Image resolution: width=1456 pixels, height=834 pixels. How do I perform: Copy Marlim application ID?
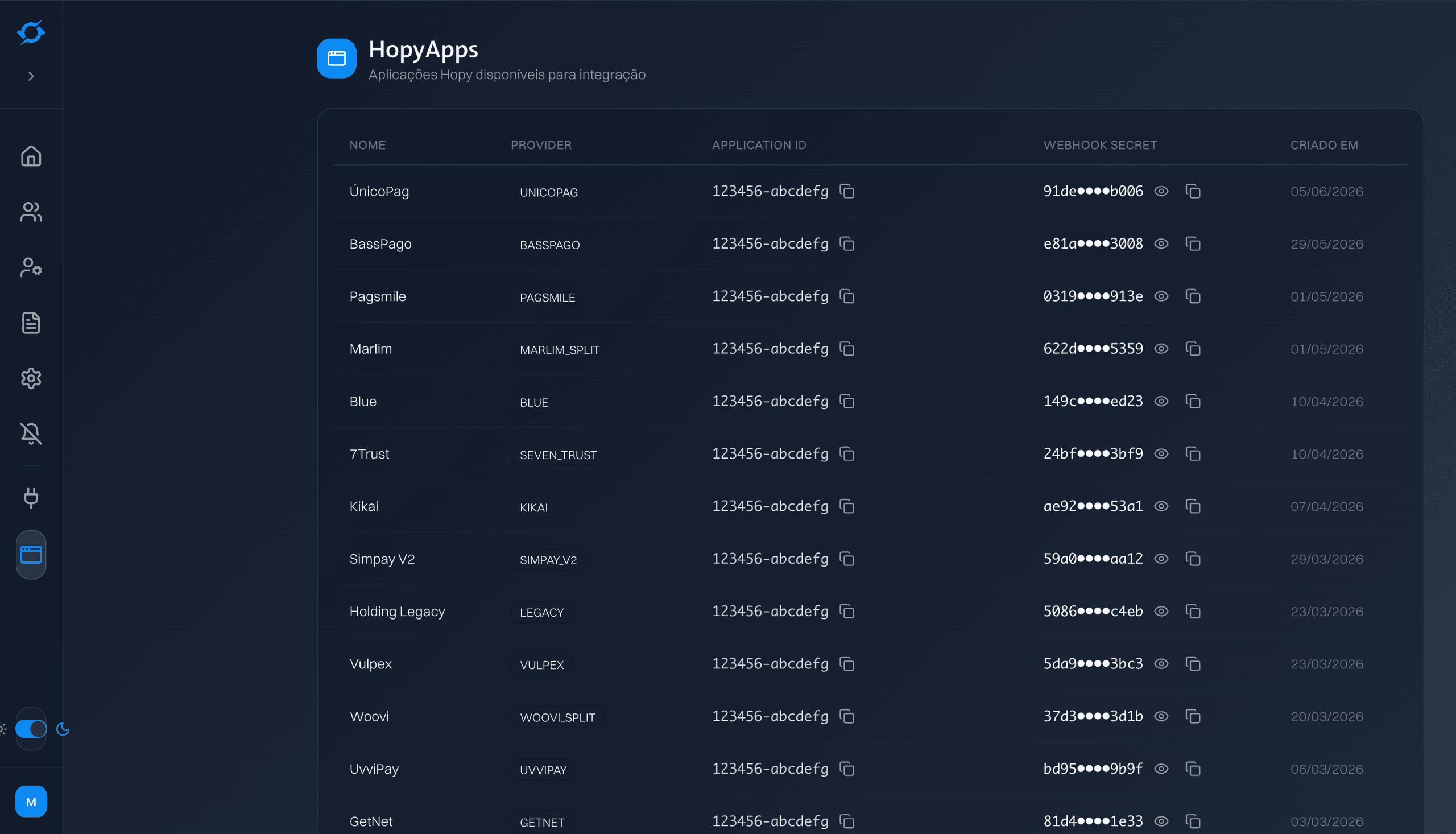(847, 349)
